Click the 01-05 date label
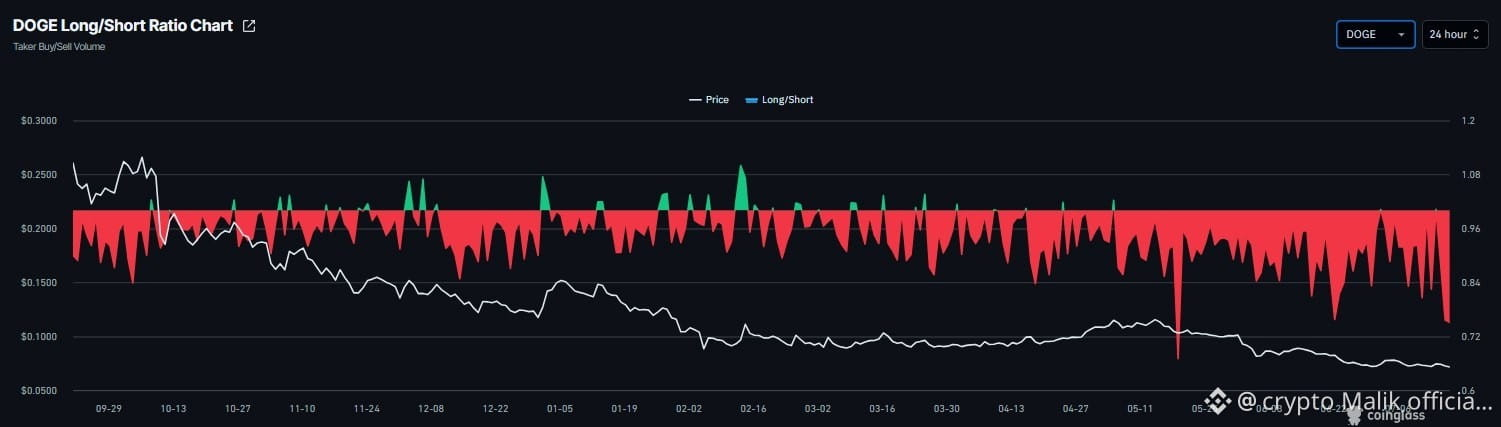 point(560,409)
